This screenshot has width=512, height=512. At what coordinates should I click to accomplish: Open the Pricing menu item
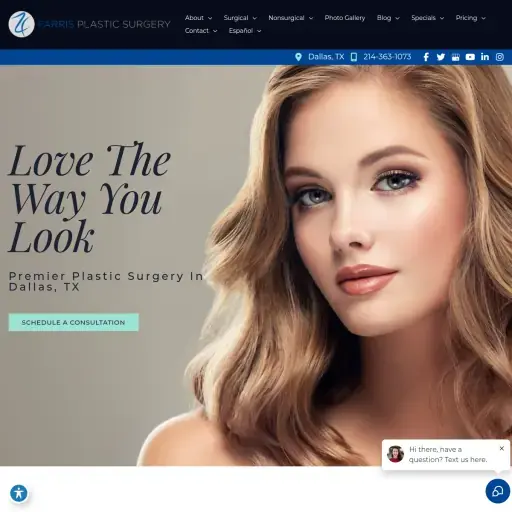pos(466,18)
